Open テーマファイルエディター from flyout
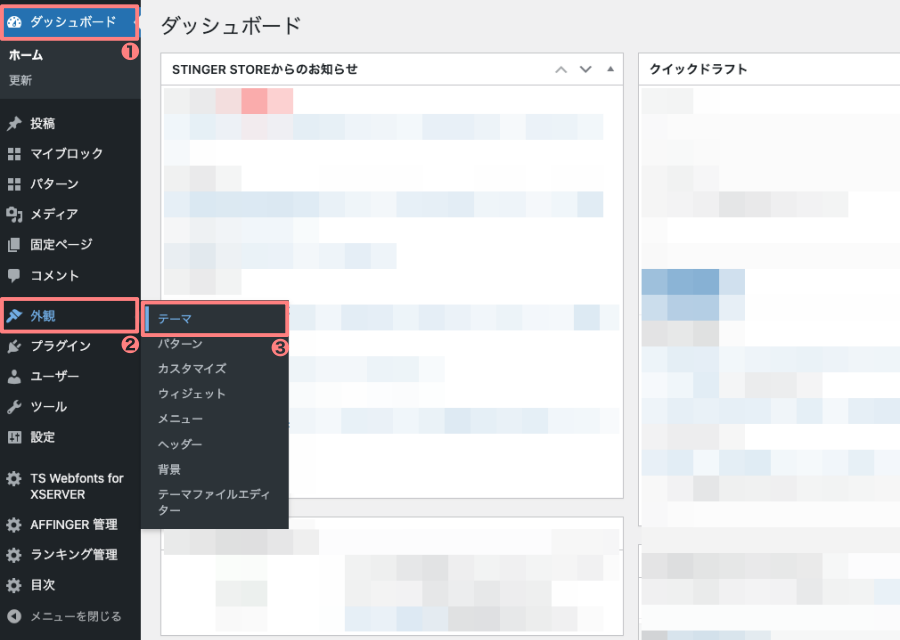 (x=214, y=502)
